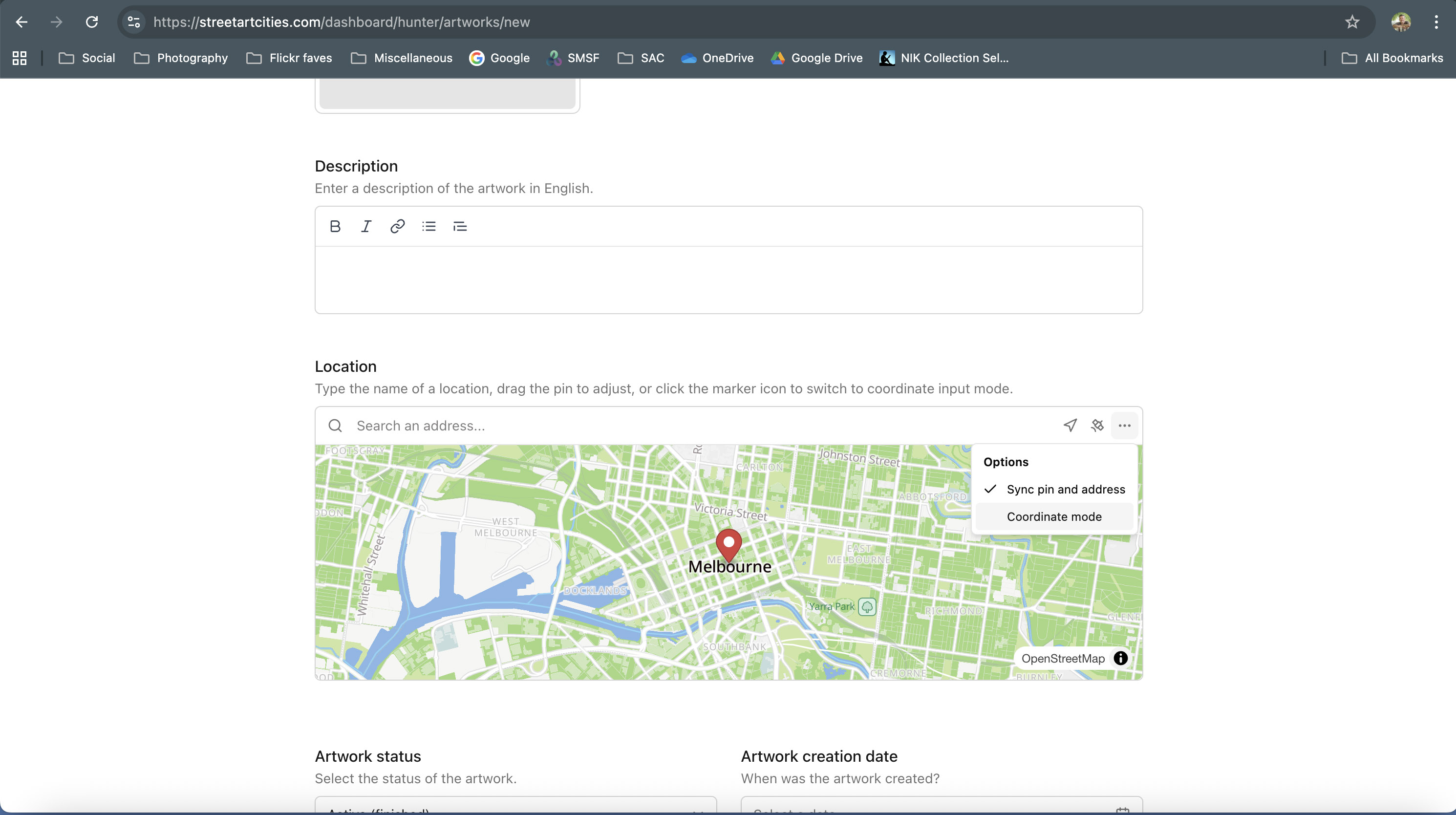Open the SMSF bookmark
This screenshot has height=815, width=1456.
[573, 58]
